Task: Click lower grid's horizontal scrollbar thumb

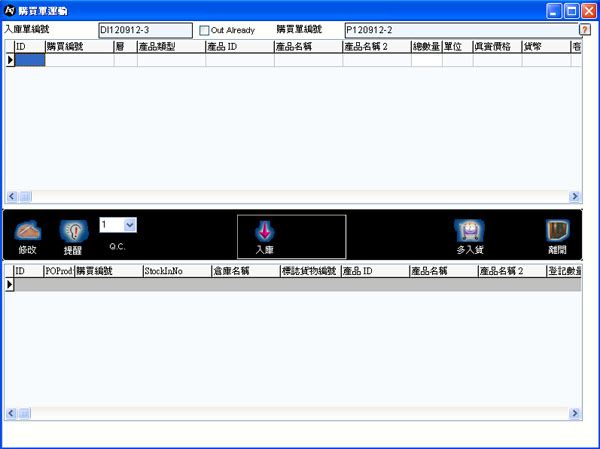Action: (x=25, y=413)
